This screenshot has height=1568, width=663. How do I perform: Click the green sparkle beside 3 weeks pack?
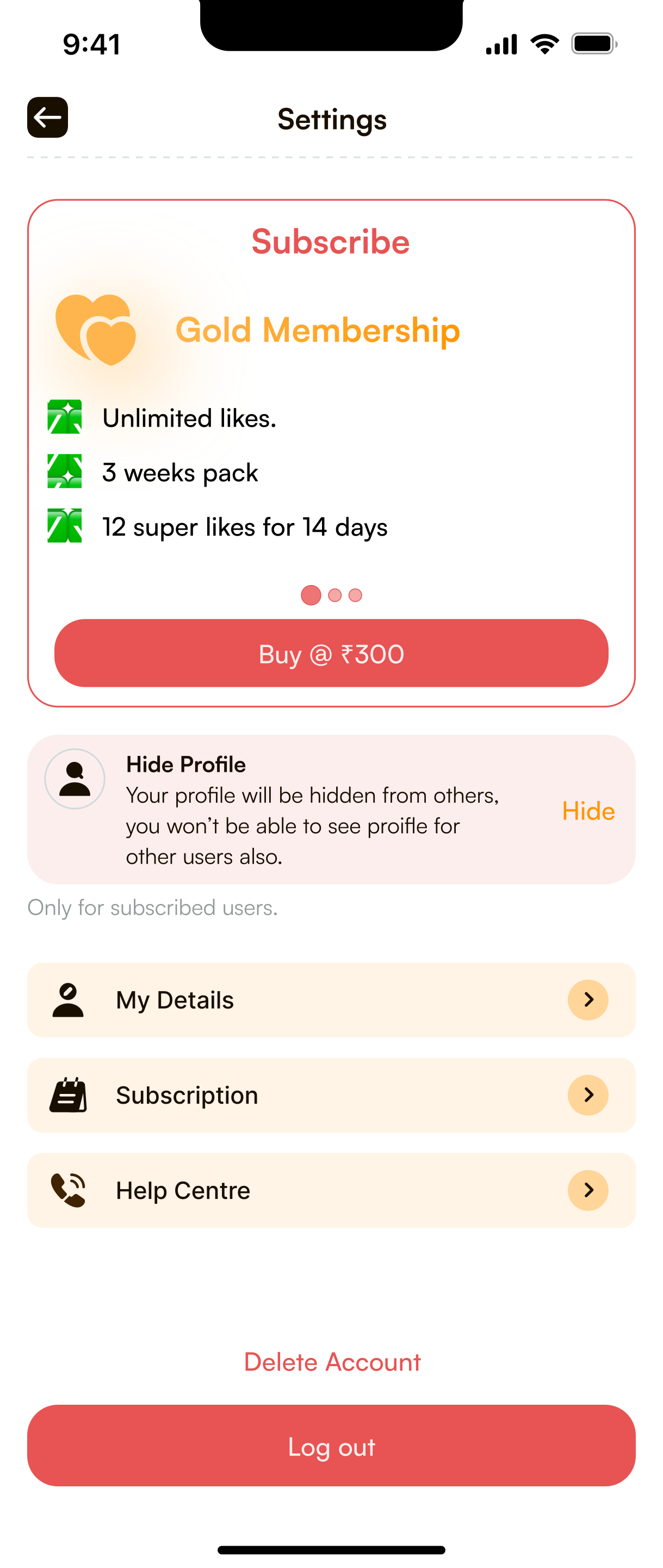[65, 471]
